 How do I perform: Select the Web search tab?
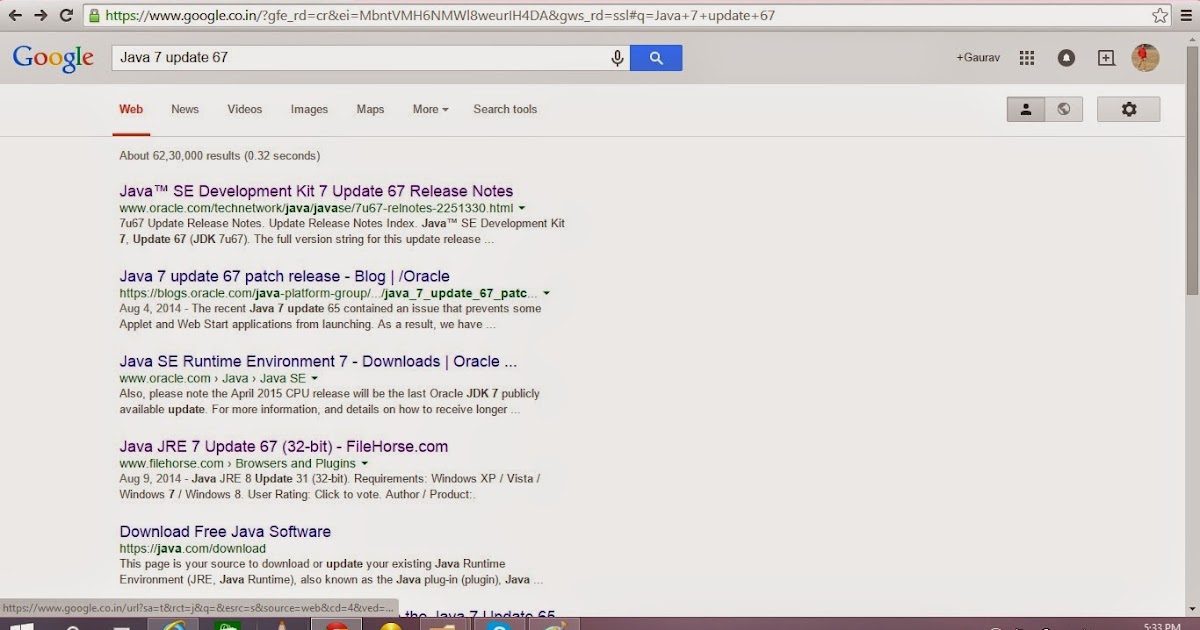(x=131, y=110)
